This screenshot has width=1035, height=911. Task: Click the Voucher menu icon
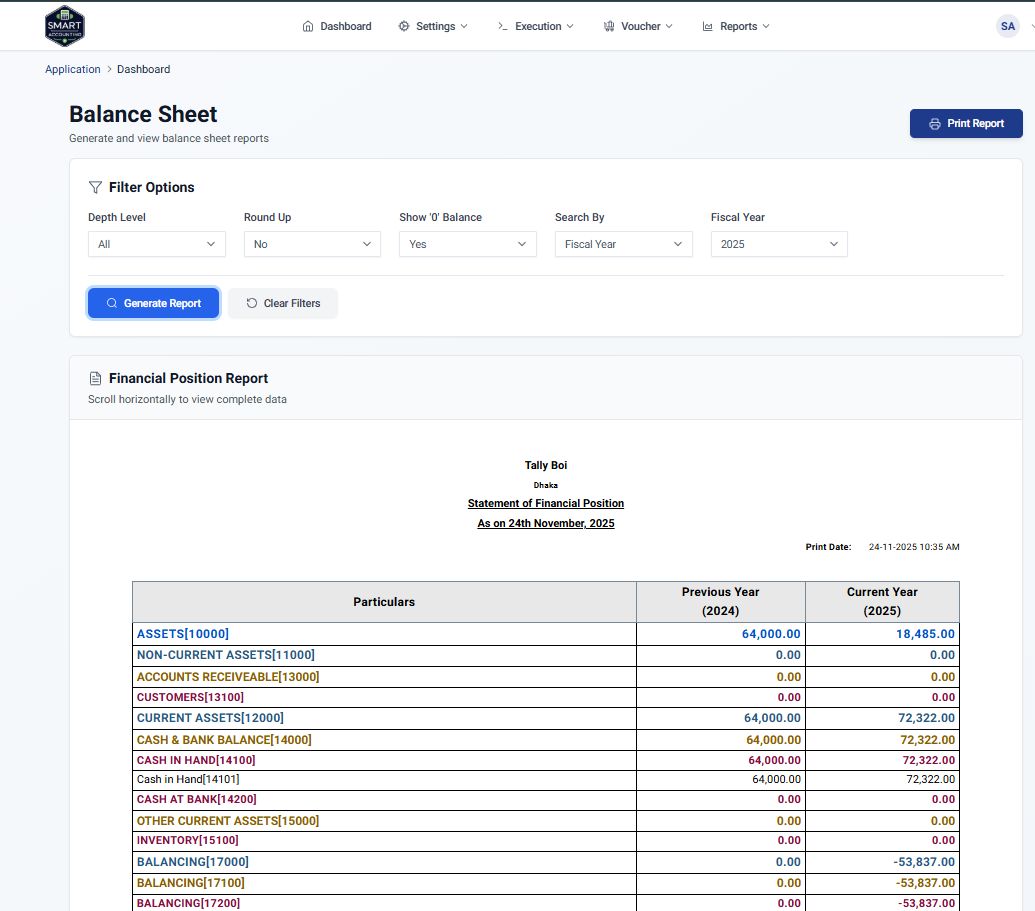[609, 26]
